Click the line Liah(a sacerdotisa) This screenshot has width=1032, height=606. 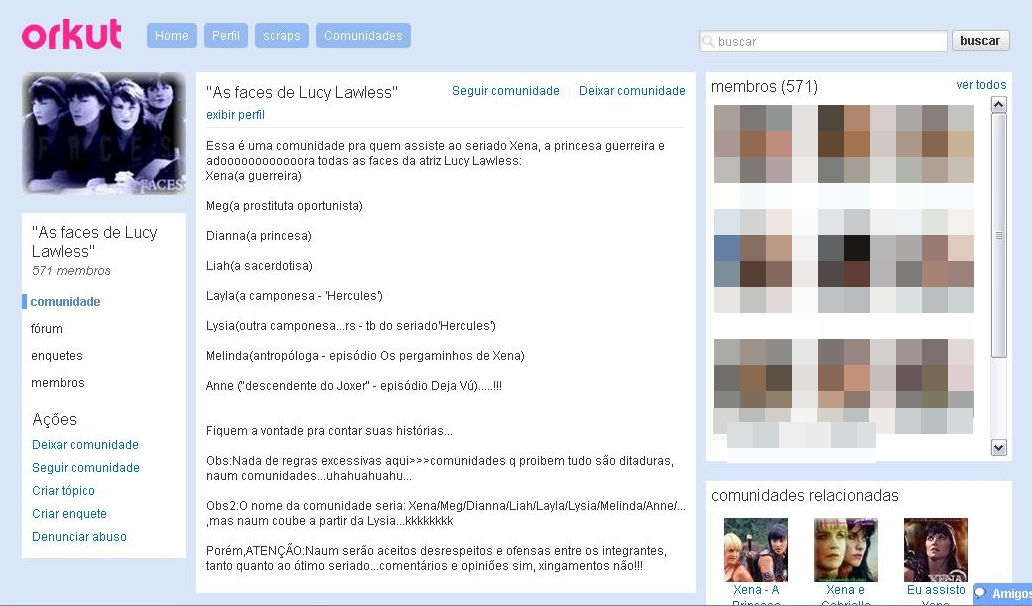click(x=259, y=266)
